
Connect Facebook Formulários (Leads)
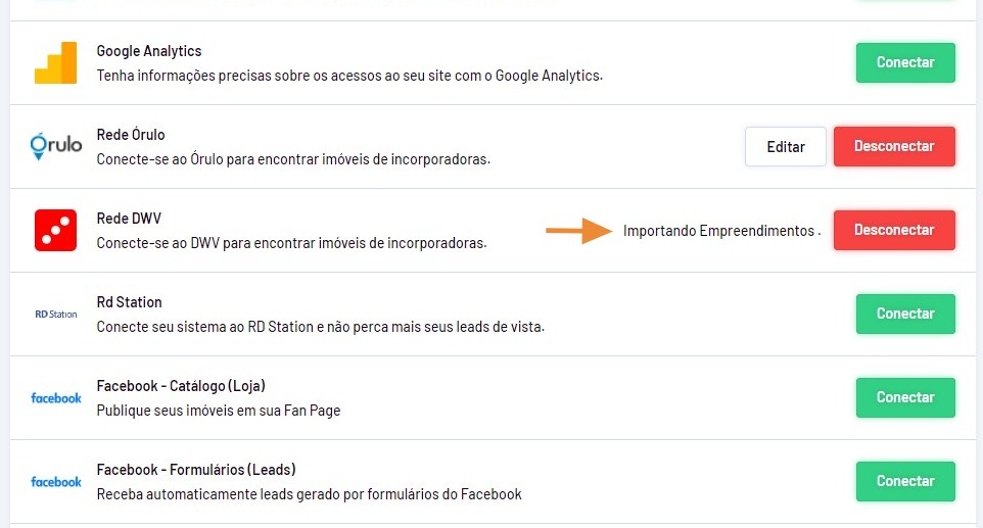point(905,482)
